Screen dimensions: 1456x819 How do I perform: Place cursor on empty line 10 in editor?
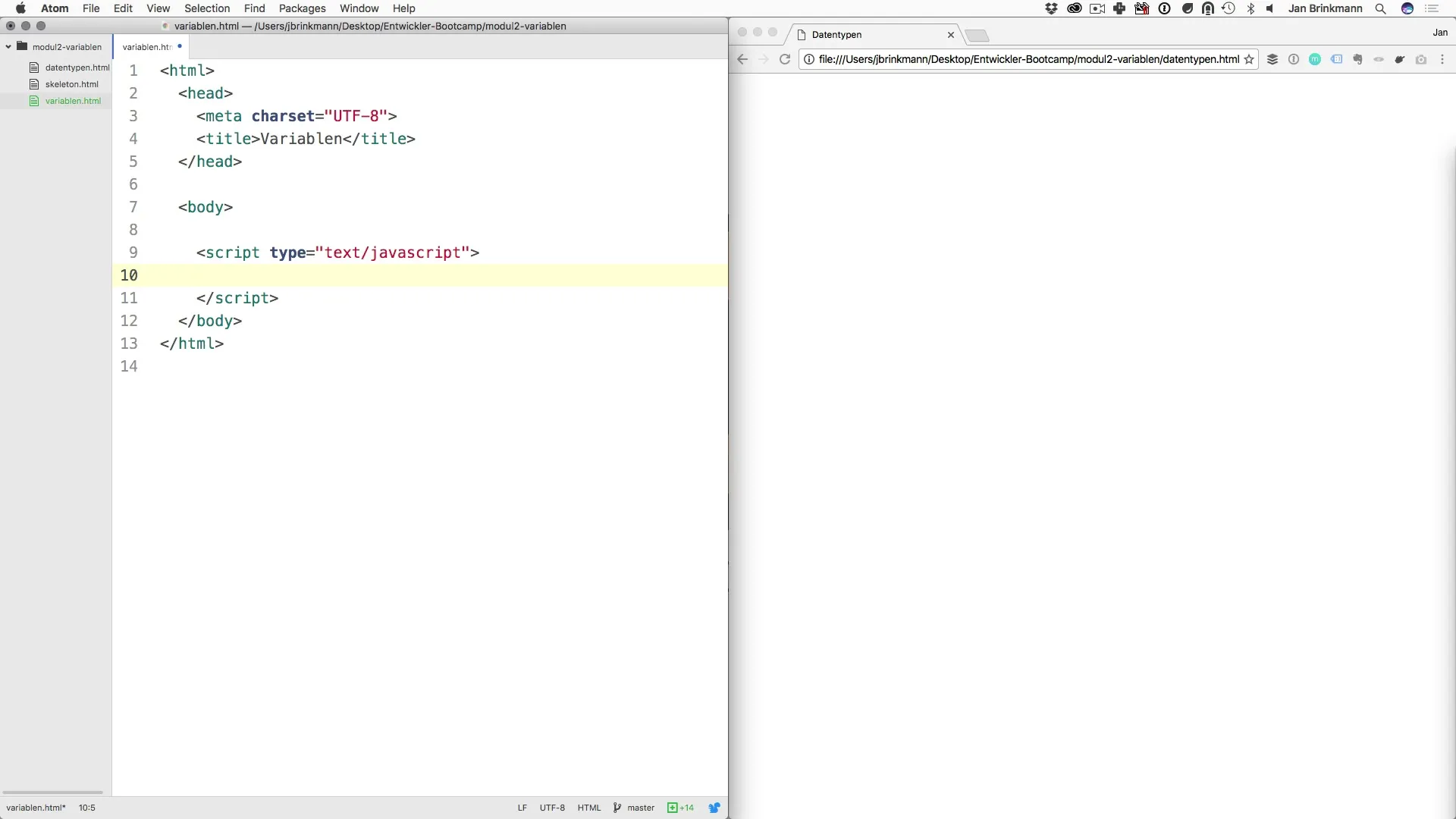[420, 275]
